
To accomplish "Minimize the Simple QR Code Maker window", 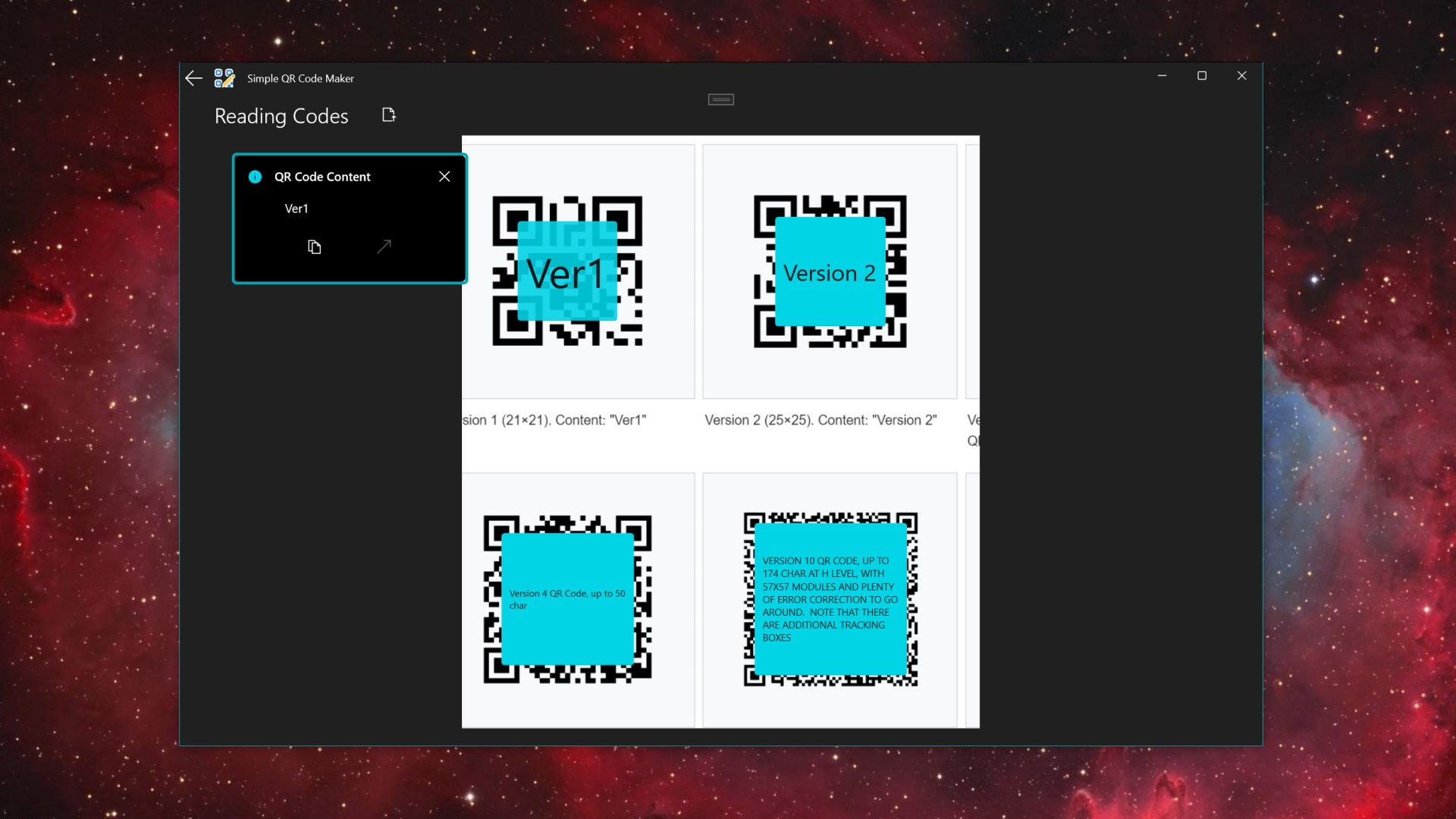I will 1162,76.
